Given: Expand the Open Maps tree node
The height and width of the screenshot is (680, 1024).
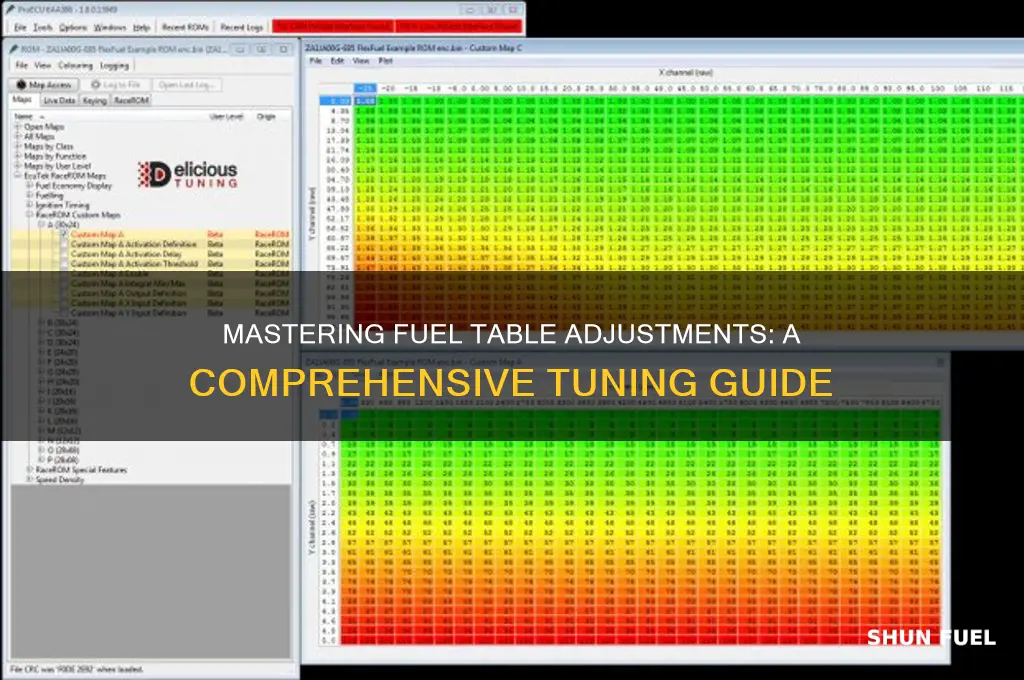Looking at the screenshot, I should pyautogui.click(x=18, y=127).
